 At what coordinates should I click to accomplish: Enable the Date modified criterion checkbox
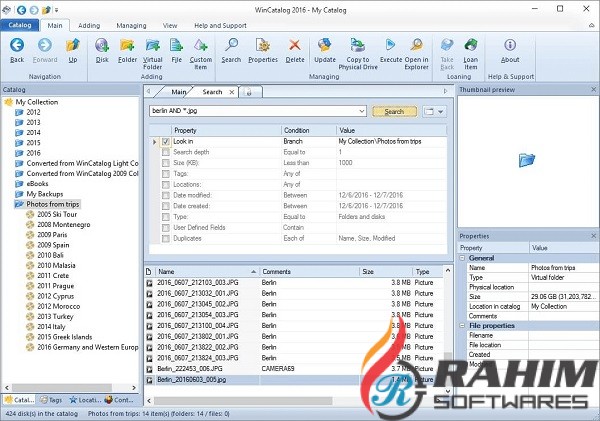click(166, 195)
